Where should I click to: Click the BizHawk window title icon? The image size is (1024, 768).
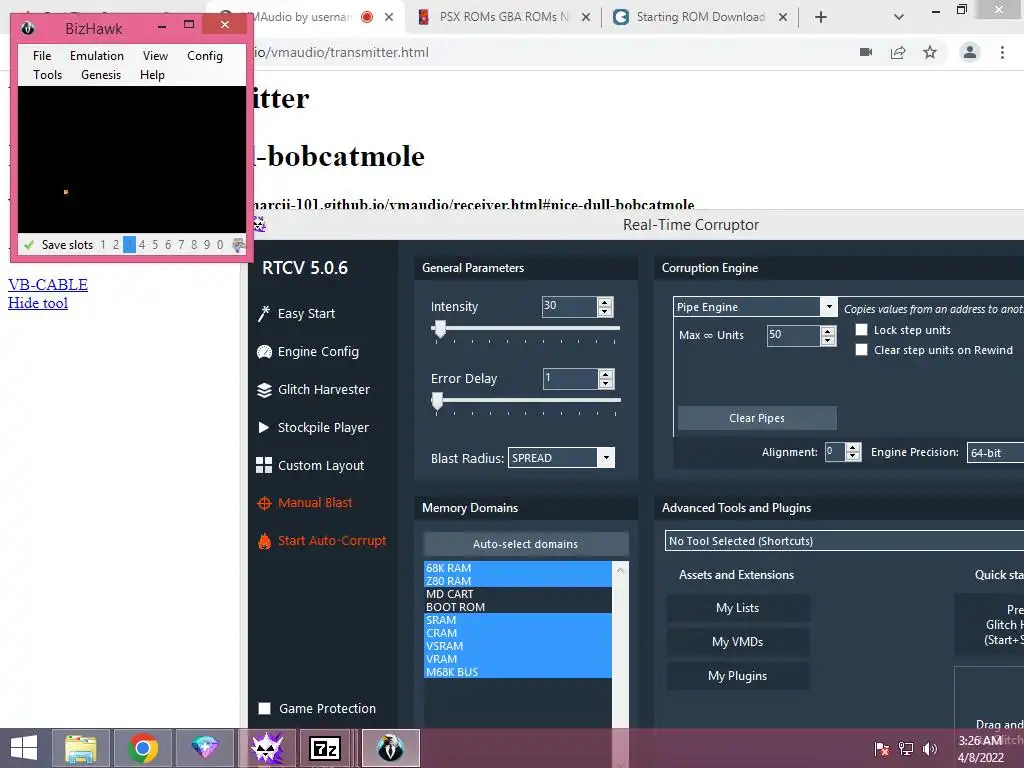(27, 28)
